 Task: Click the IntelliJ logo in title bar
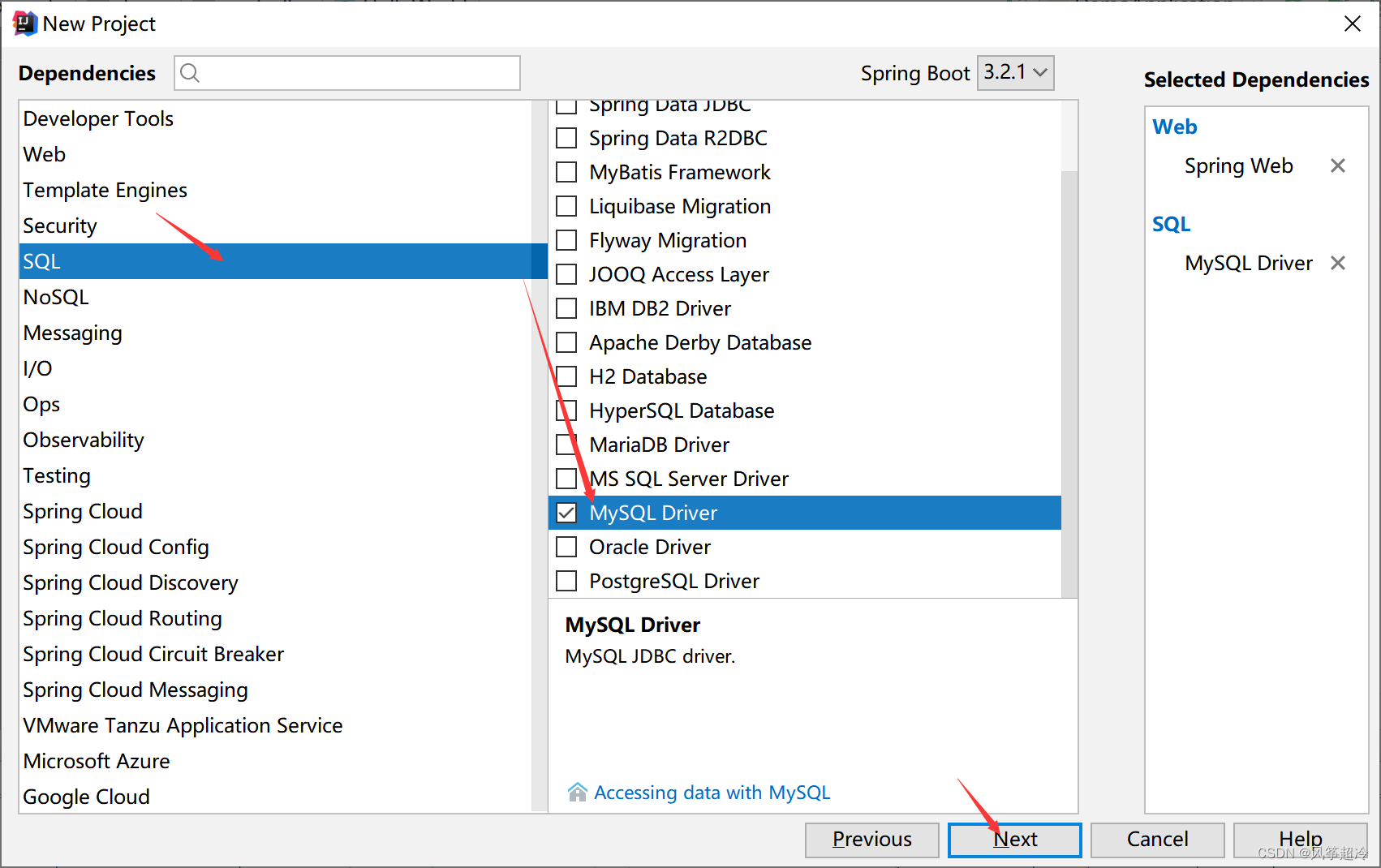coord(25,24)
